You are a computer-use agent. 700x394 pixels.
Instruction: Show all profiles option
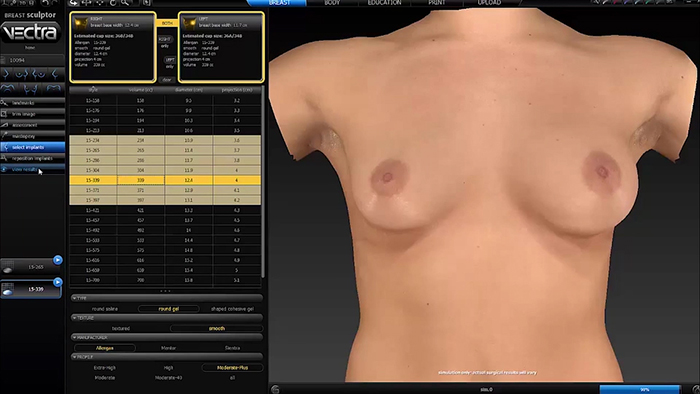(x=232, y=377)
